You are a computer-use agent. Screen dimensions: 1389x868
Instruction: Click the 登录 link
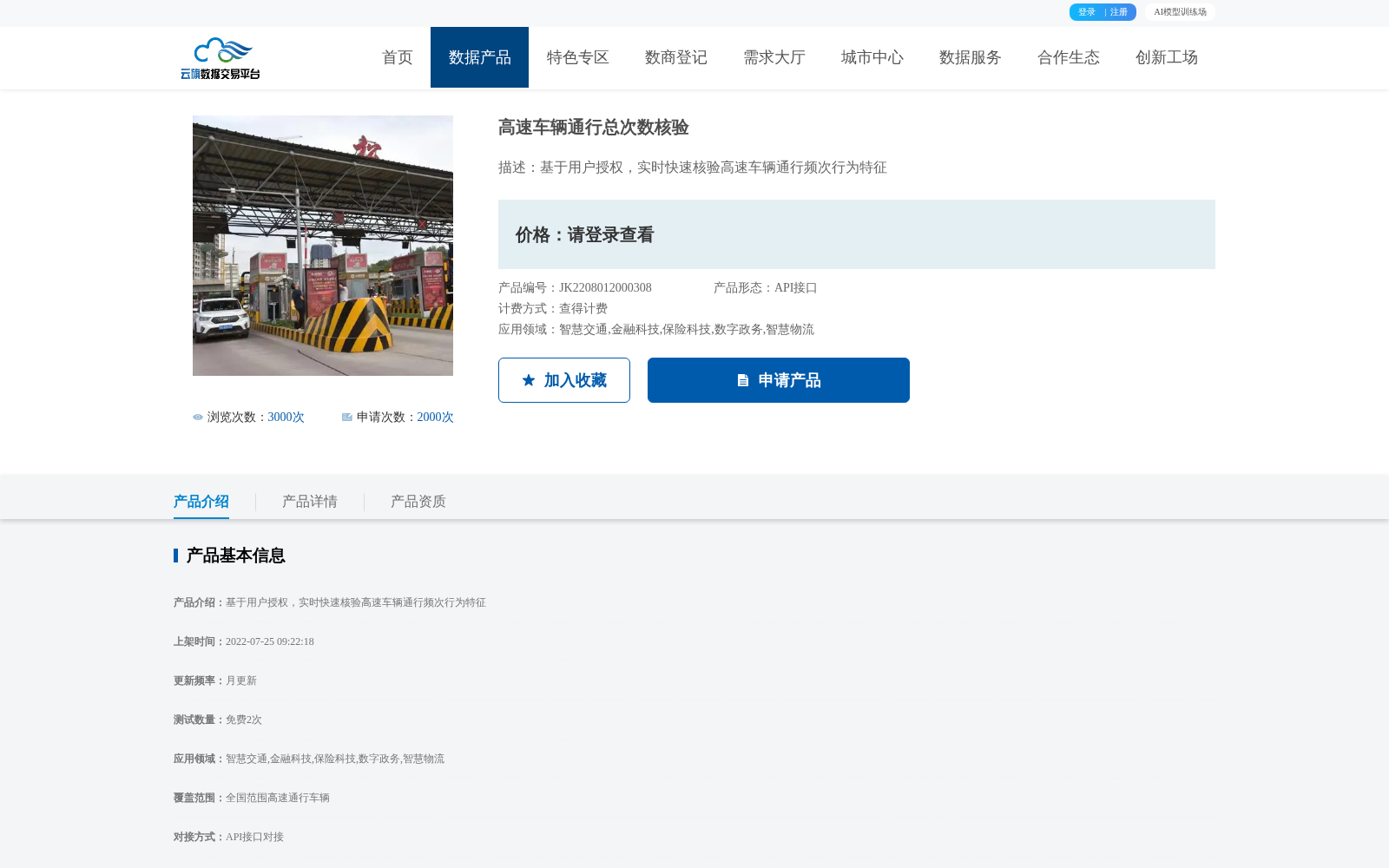point(1087,12)
